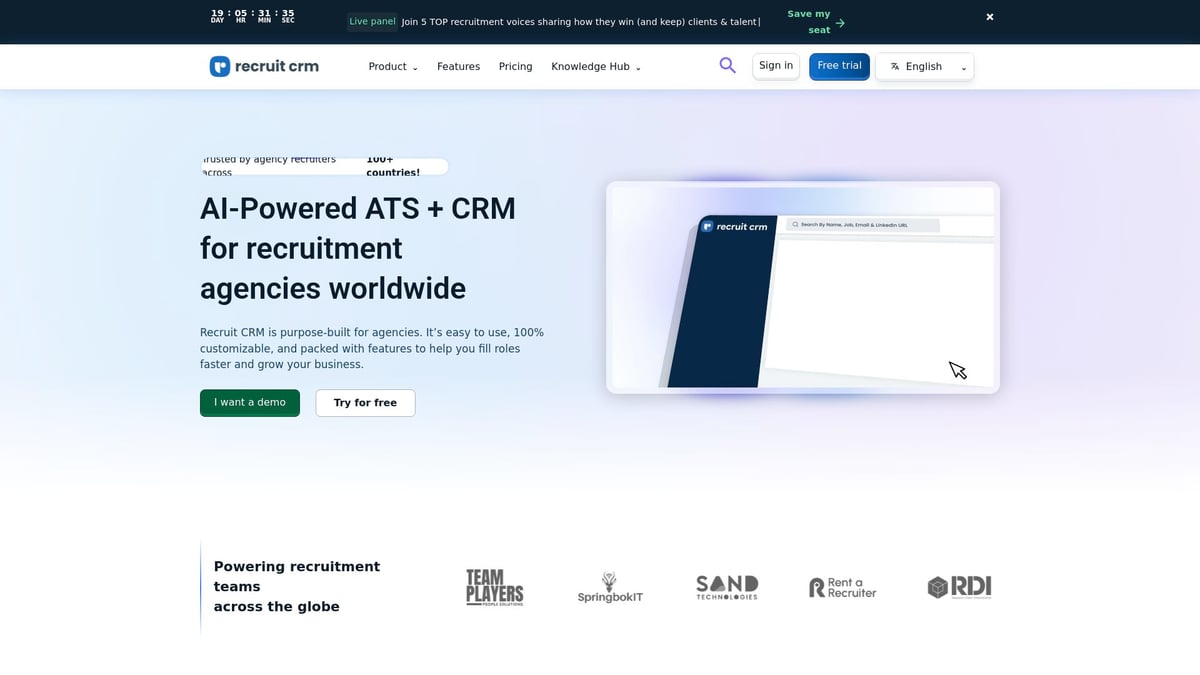Click the arrow icon next to Save my seat

(839, 22)
